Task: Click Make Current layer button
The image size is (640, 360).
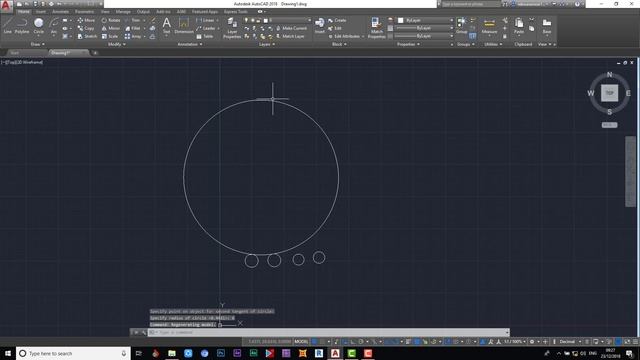Action: coord(291,28)
